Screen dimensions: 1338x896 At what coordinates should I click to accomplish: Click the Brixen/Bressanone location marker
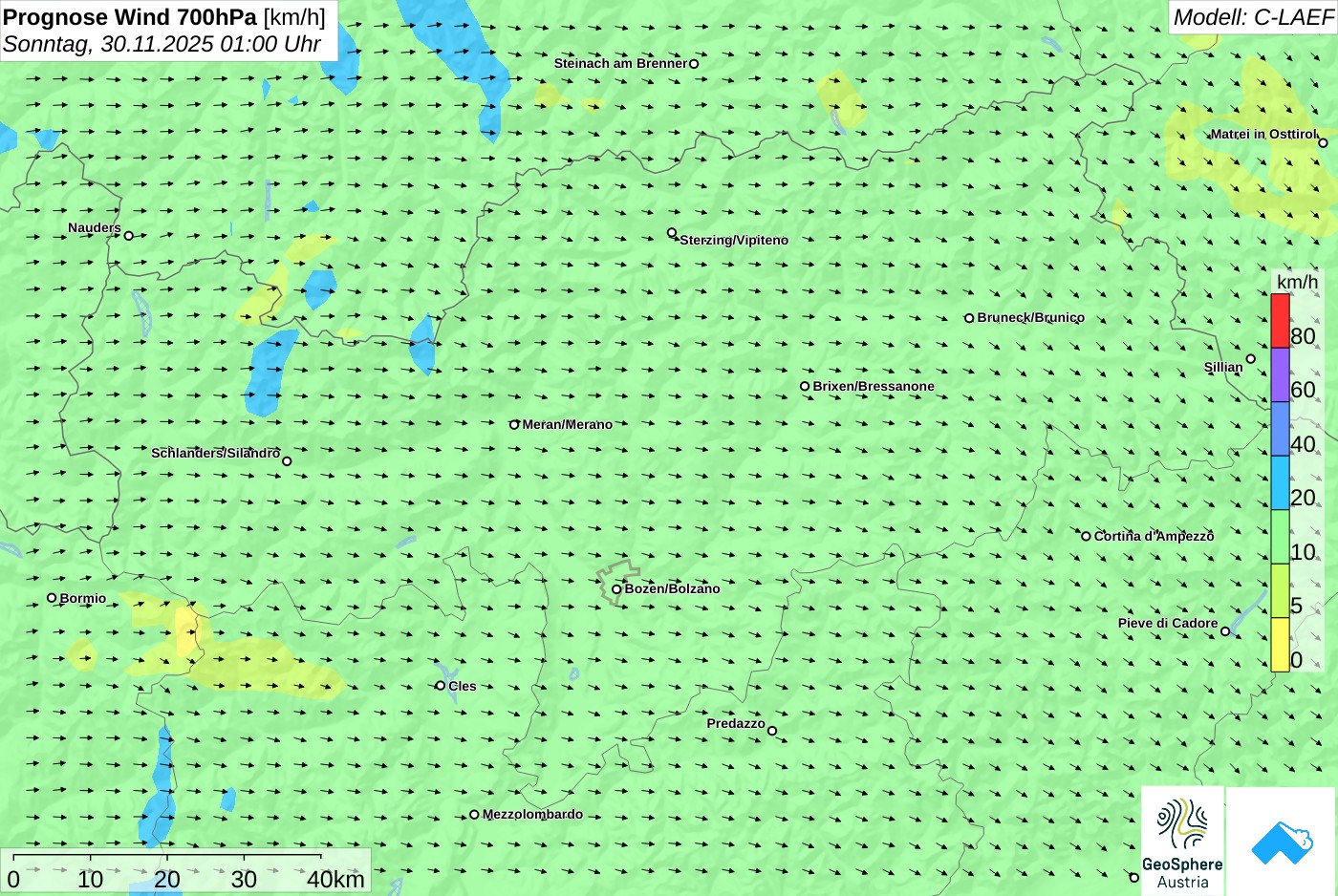[805, 387]
